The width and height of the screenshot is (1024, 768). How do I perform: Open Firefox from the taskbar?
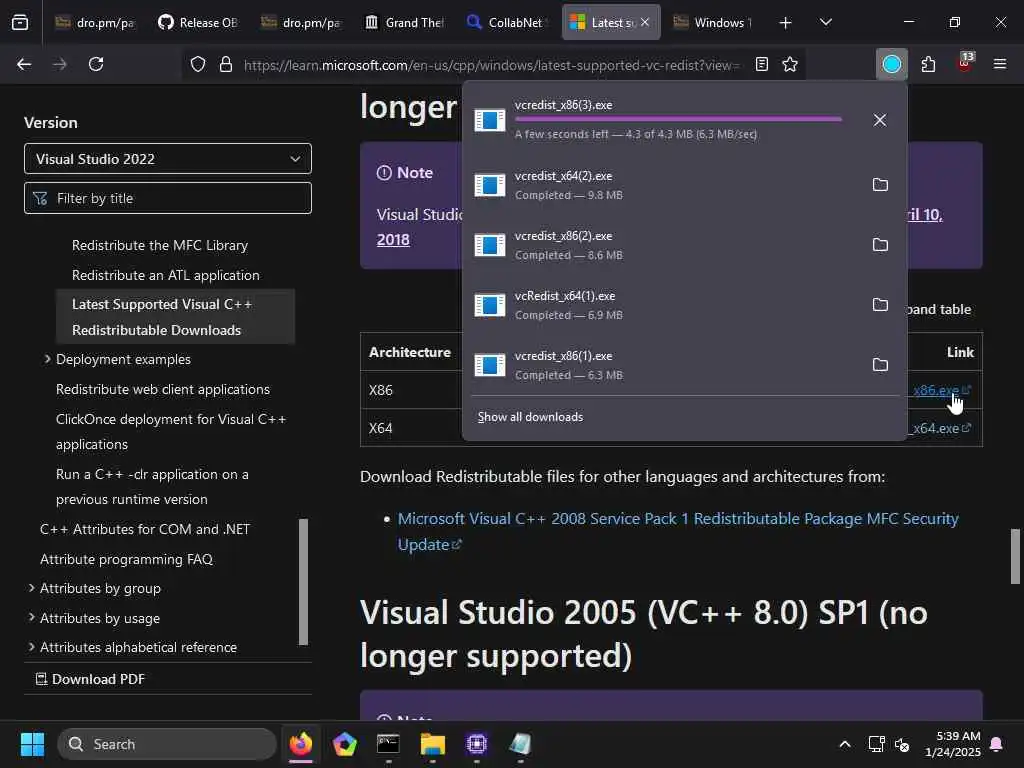[x=301, y=744]
